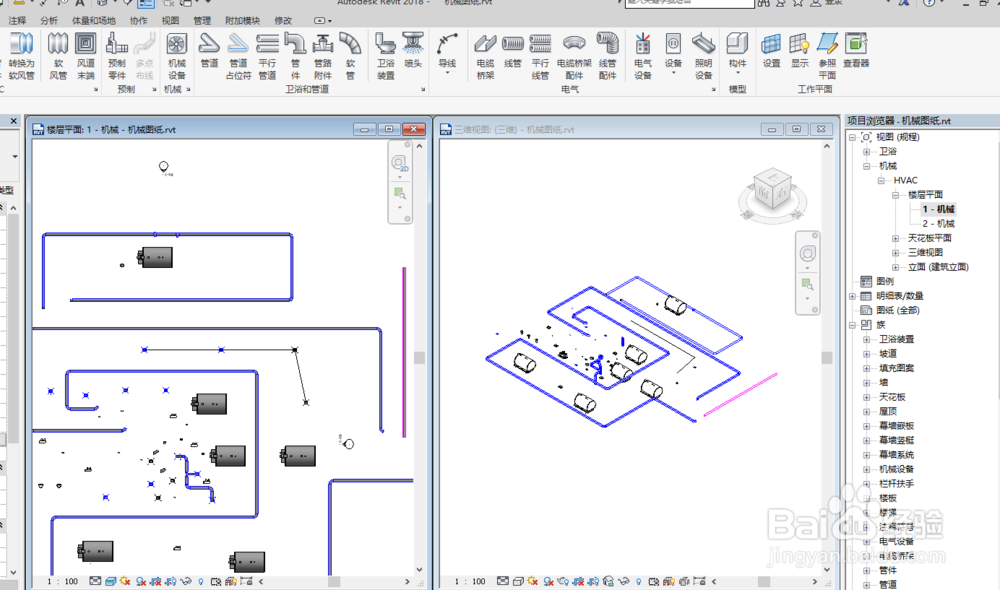Select the 机械设备 mechanical equipment tool
Screen dimensions: 1000x590
(x=177, y=56)
